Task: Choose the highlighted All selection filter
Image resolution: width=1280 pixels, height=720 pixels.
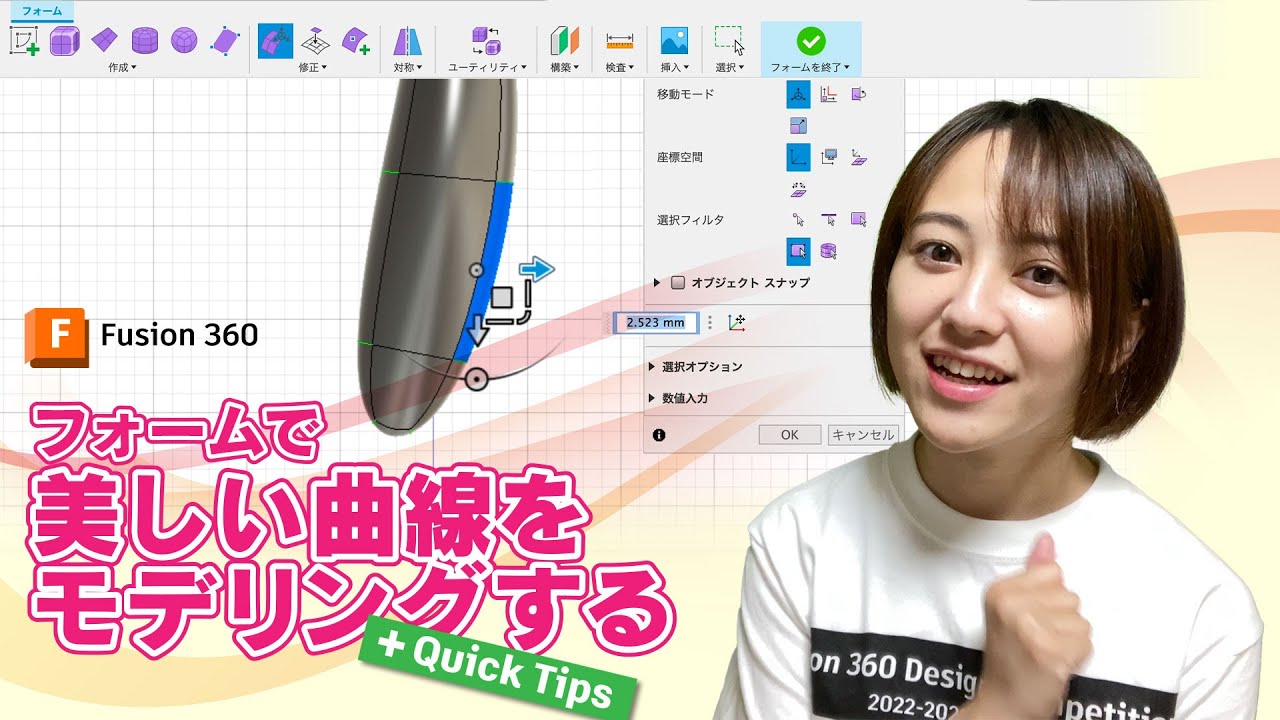Action: [798, 251]
